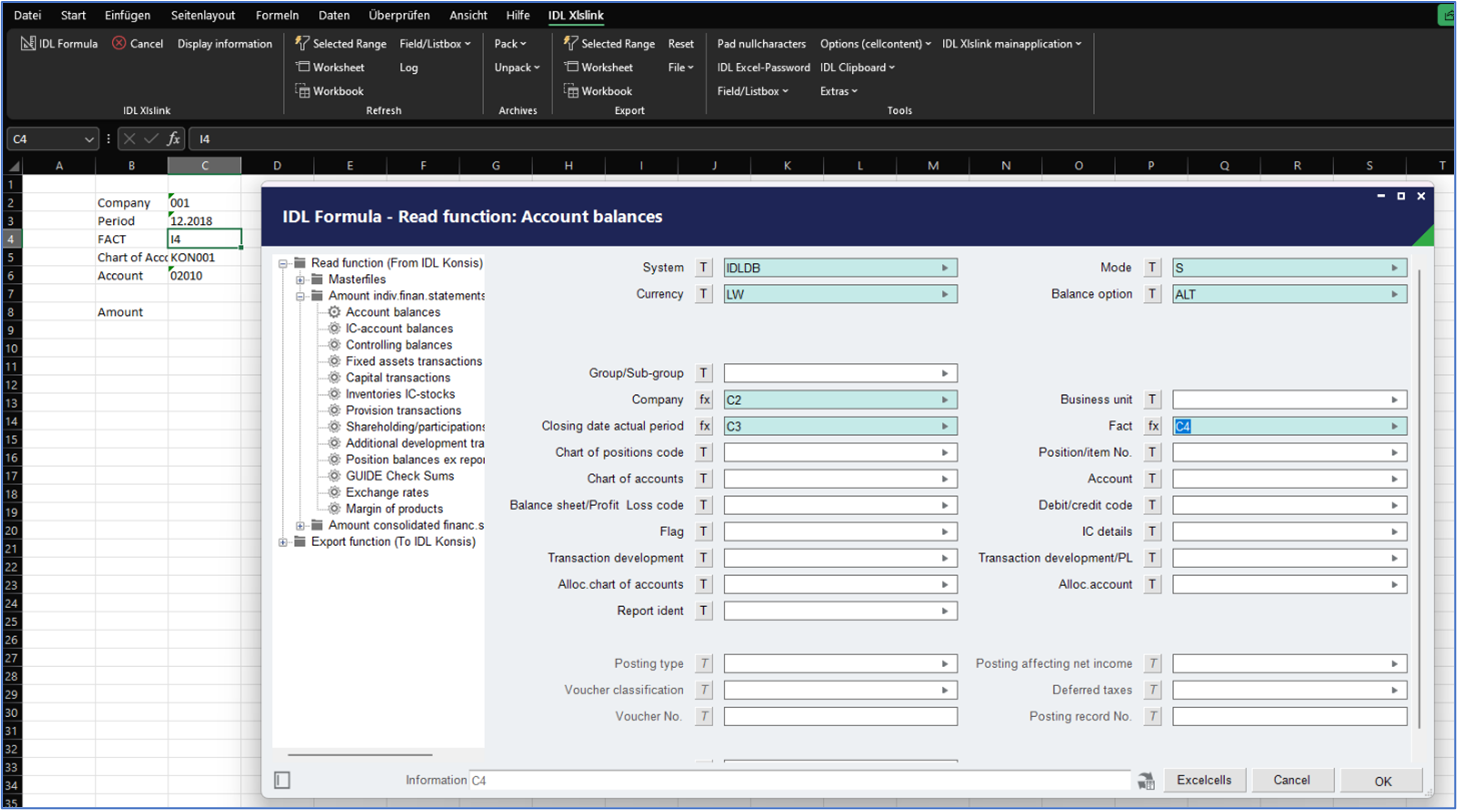Open the Name Box dropdown arrow

click(x=89, y=139)
